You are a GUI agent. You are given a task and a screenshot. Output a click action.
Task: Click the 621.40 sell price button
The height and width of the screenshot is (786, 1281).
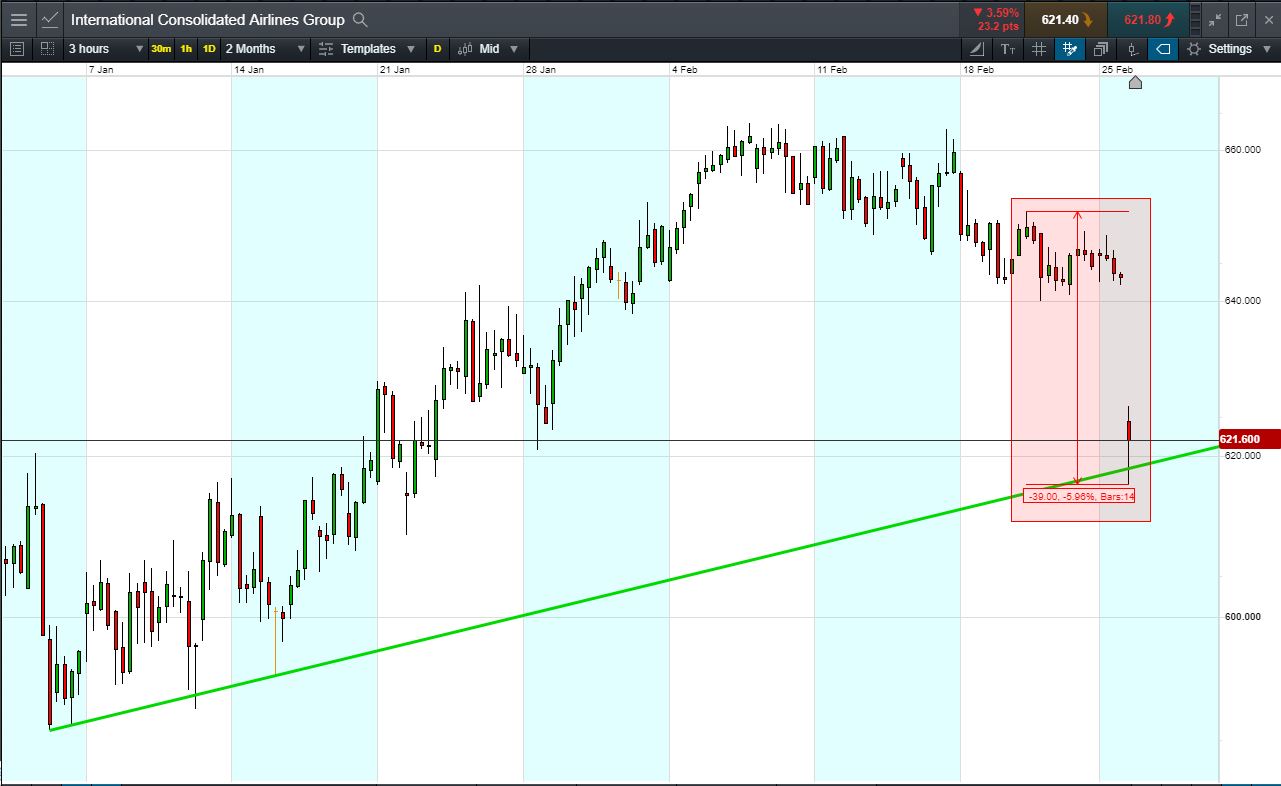(x=1066, y=19)
